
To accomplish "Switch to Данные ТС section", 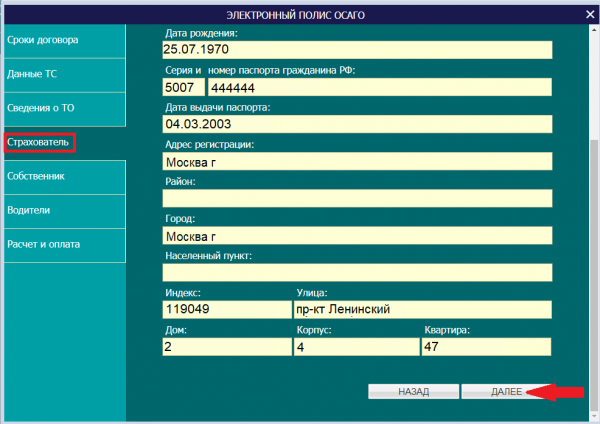I will (x=65, y=75).
